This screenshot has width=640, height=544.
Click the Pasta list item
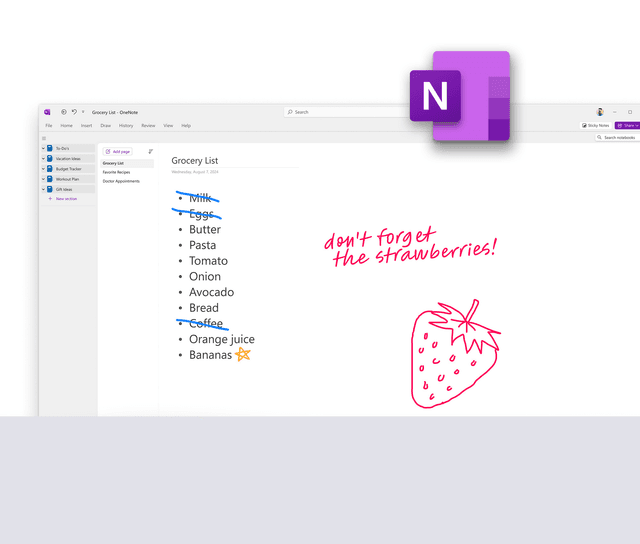click(202, 245)
